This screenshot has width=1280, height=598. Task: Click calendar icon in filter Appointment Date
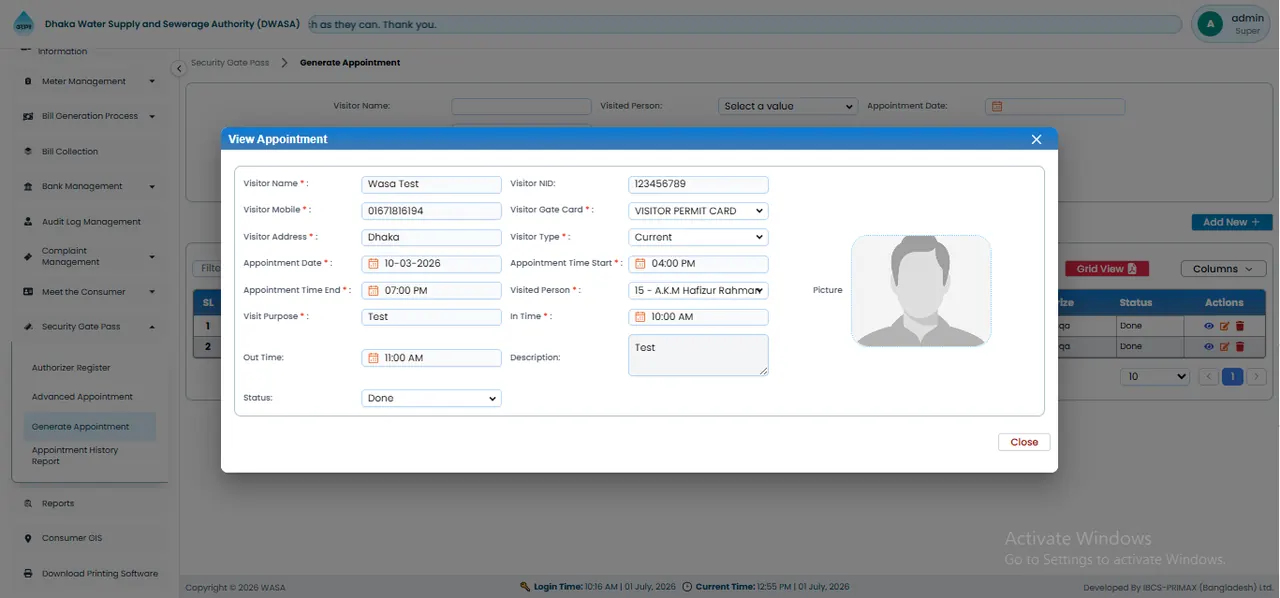[997, 106]
